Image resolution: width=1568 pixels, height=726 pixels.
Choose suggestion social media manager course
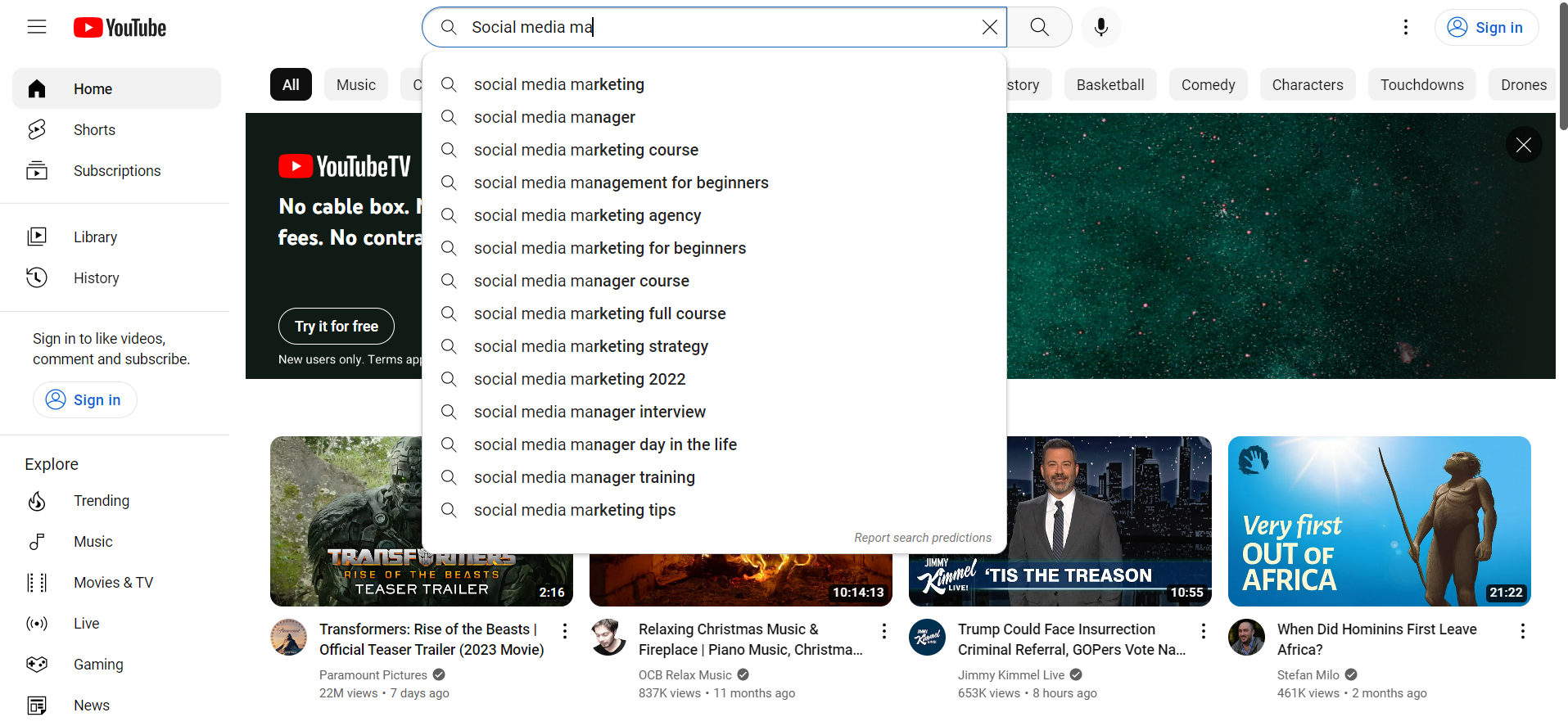coord(714,281)
